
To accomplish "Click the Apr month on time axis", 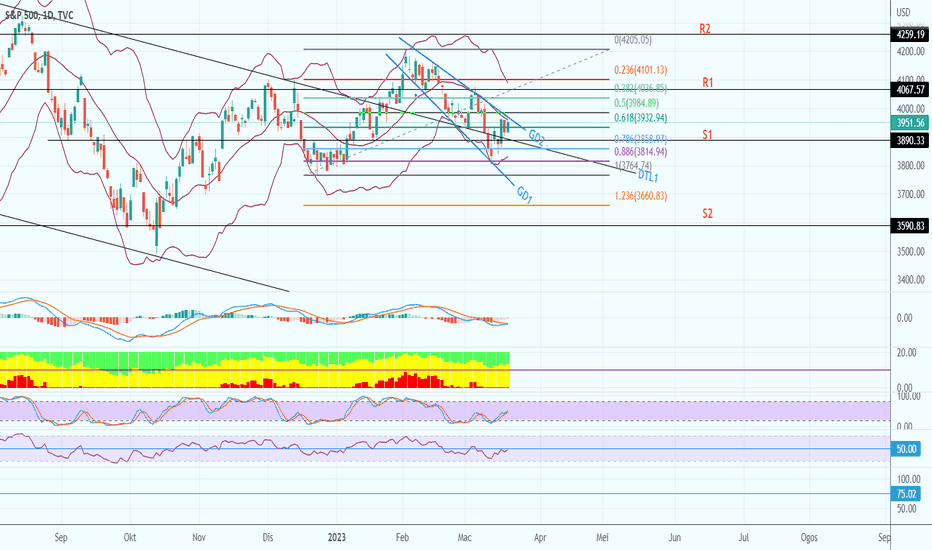I will point(540,538).
